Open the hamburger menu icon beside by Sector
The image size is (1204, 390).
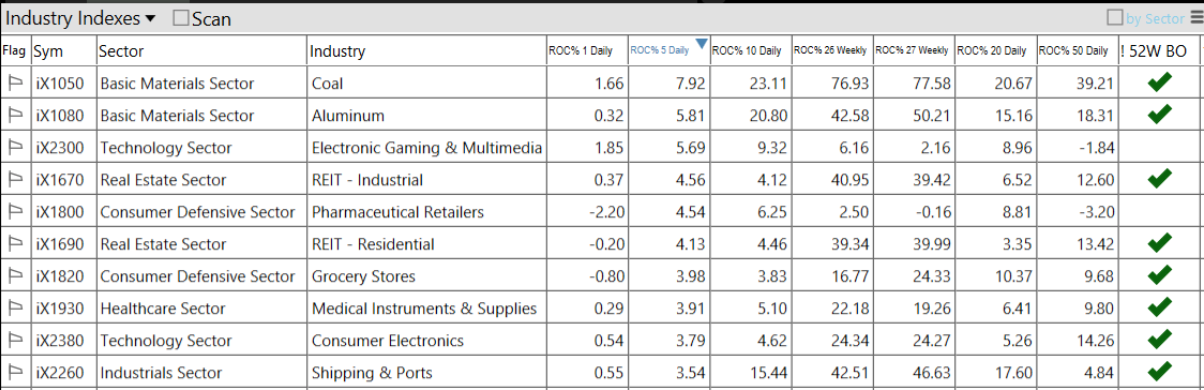pyautogui.click(x=1195, y=18)
